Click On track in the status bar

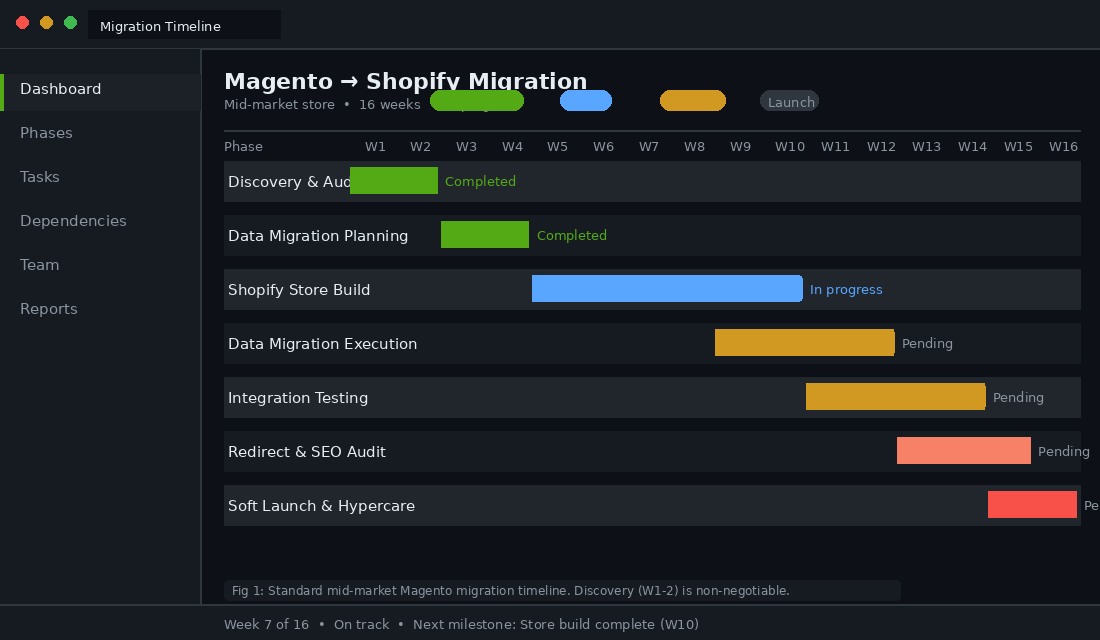pos(361,625)
